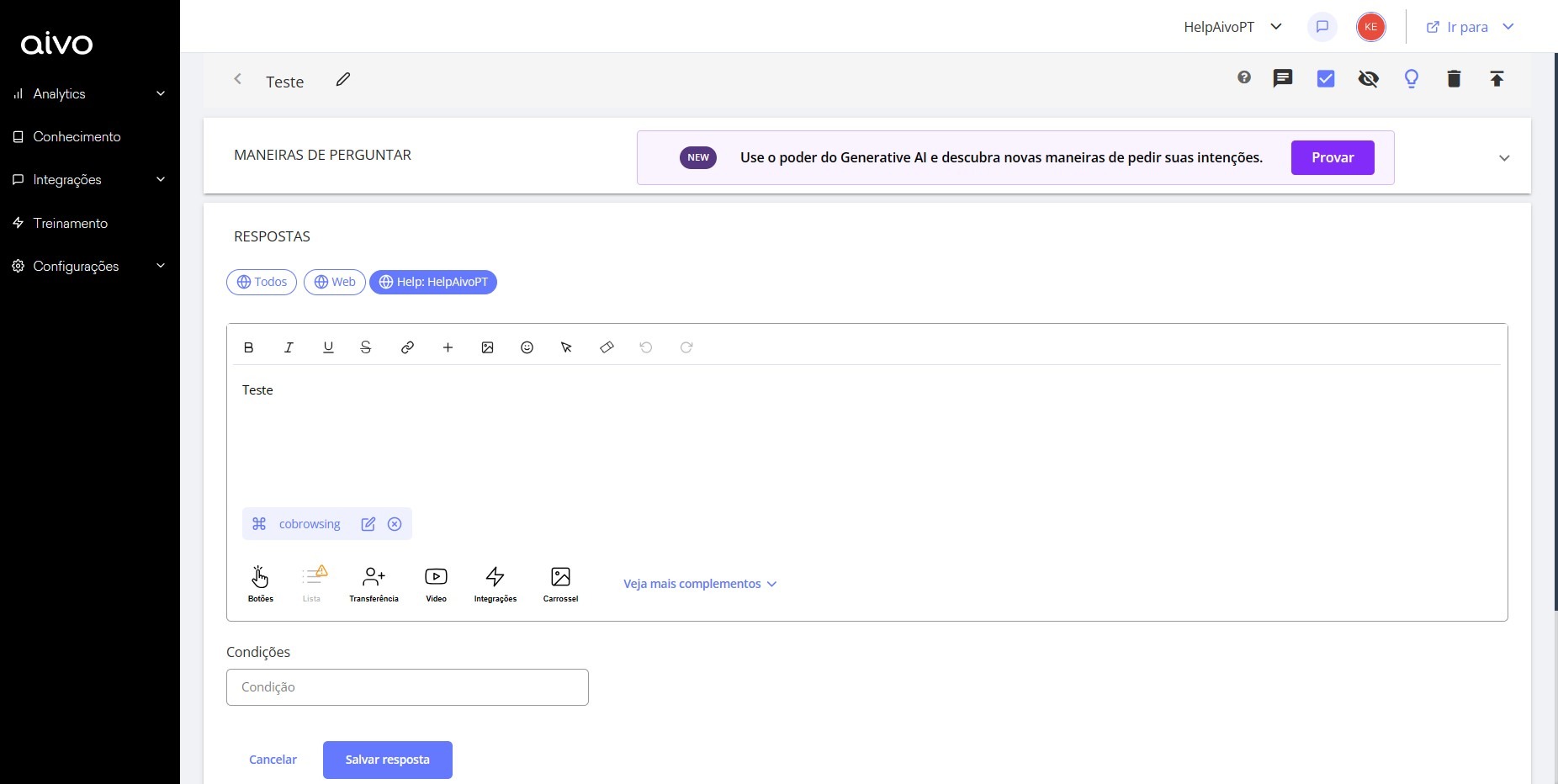Open the HelpAivoPT bot dropdown
The width and height of the screenshot is (1558, 784).
1232,27
